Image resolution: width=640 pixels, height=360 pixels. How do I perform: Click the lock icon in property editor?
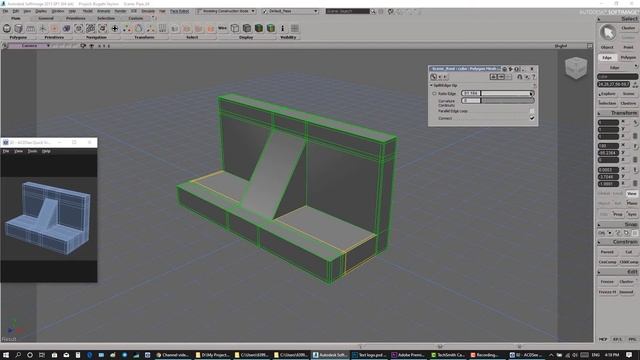520,77
